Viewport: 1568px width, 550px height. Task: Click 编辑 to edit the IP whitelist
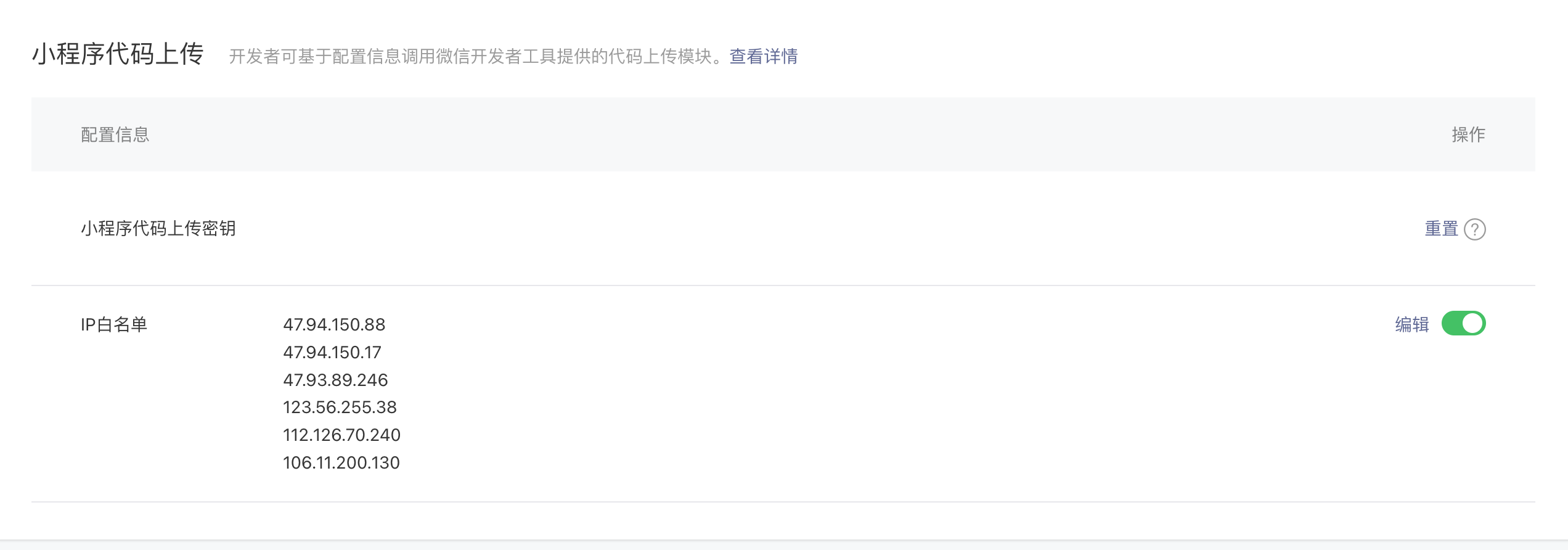point(1411,324)
